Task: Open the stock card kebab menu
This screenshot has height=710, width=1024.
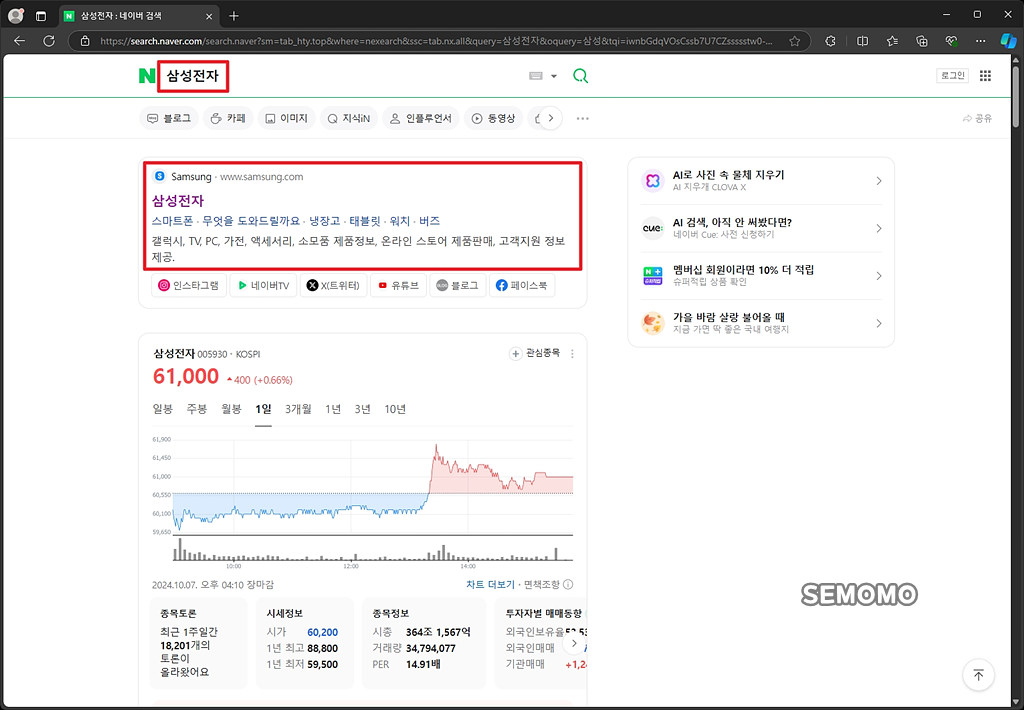Action: [572, 353]
